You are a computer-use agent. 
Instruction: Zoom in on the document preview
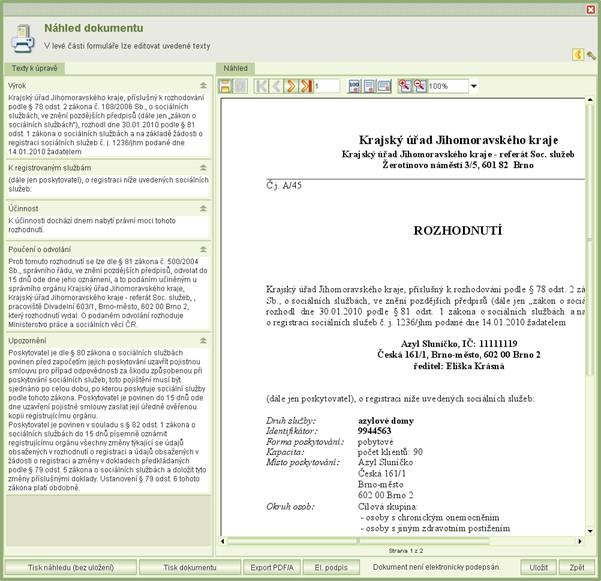404,86
